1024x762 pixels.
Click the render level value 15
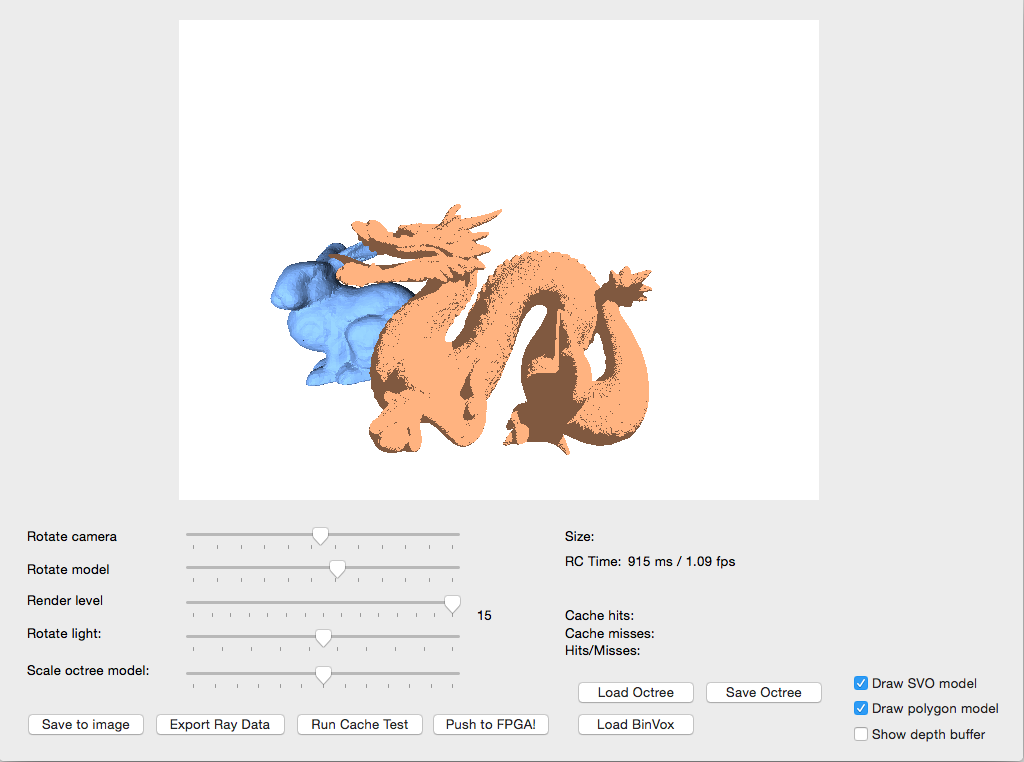point(484,615)
